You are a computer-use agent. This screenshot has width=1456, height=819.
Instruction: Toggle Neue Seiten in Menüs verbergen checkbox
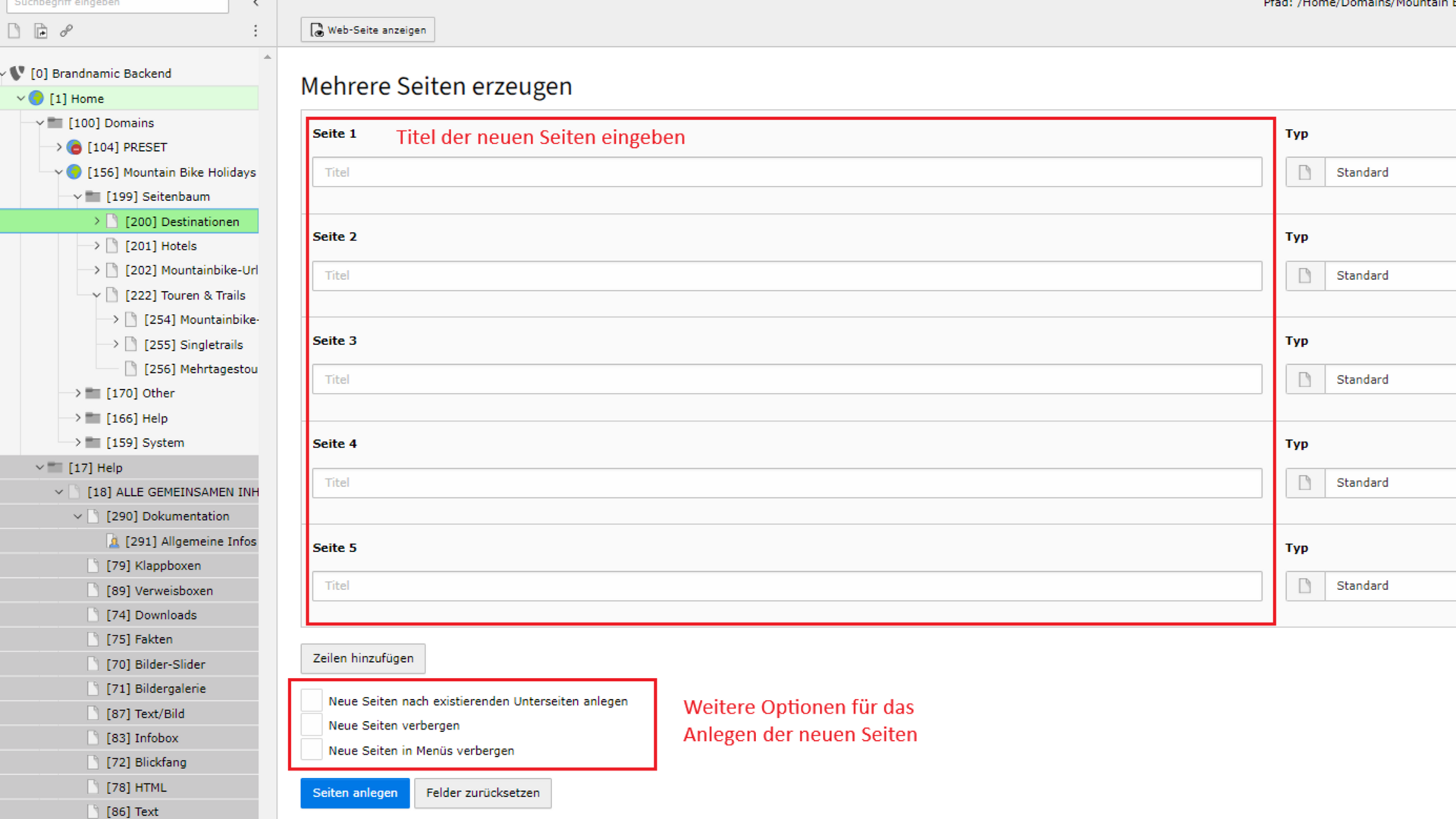312,750
